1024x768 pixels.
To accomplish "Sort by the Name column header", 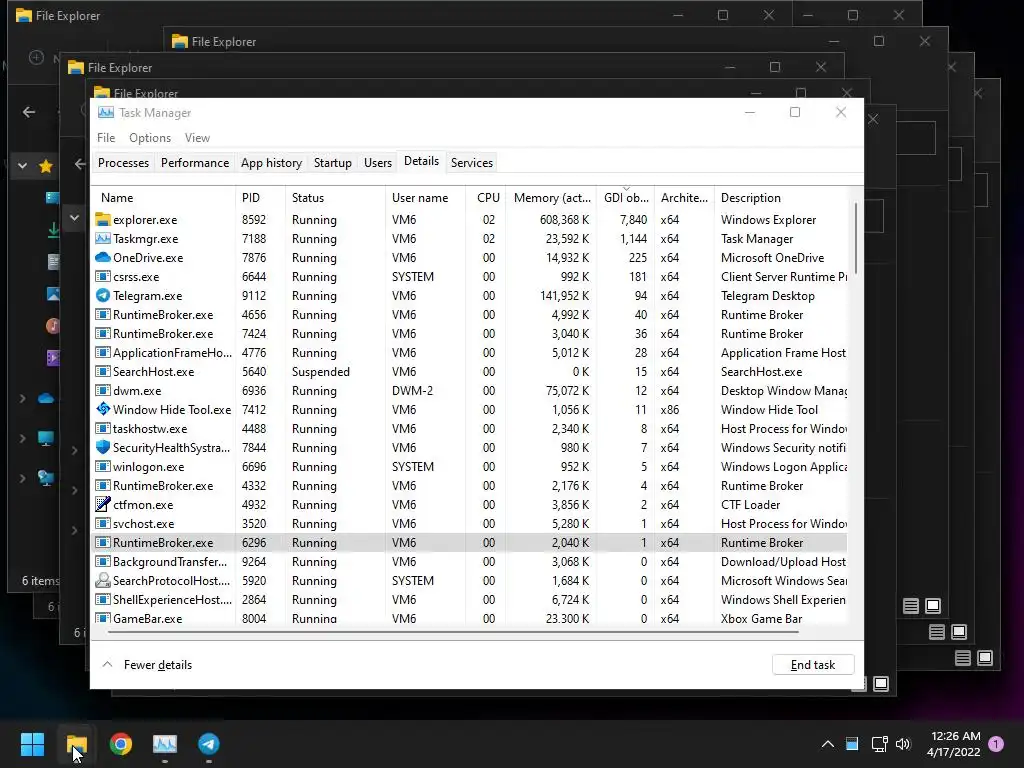I will [163, 197].
